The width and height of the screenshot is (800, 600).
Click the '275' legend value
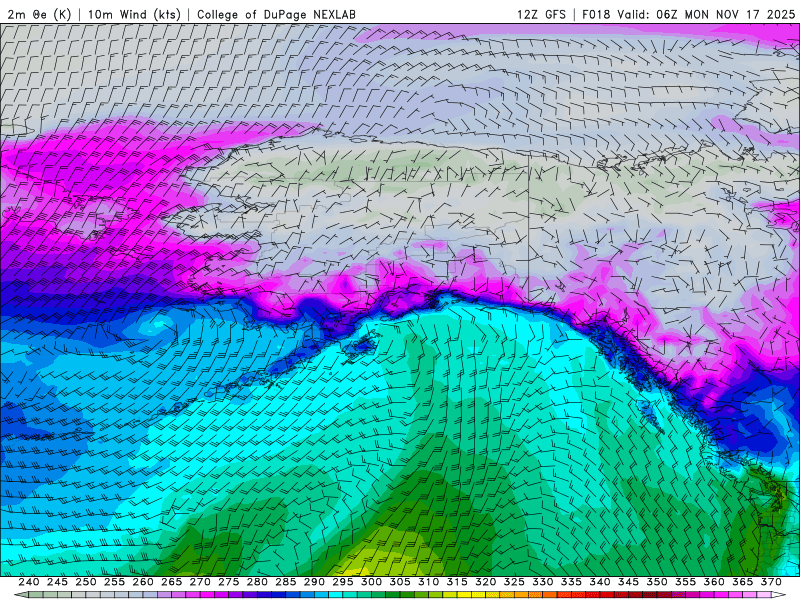(229, 582)
